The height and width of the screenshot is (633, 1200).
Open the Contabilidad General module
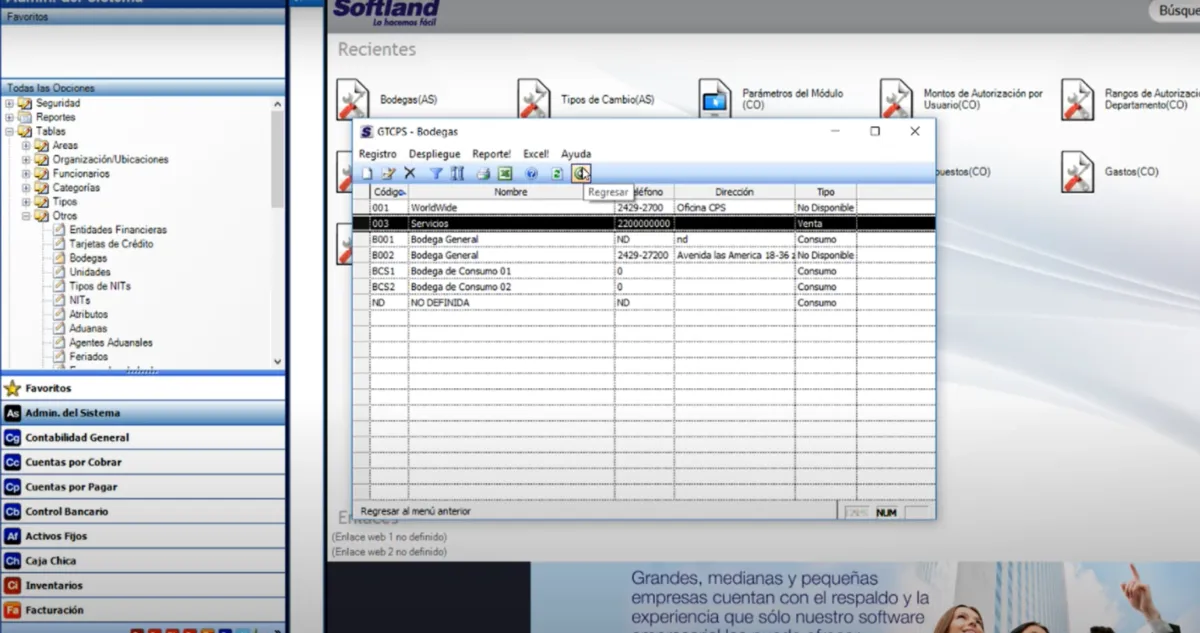coord(77,437)
